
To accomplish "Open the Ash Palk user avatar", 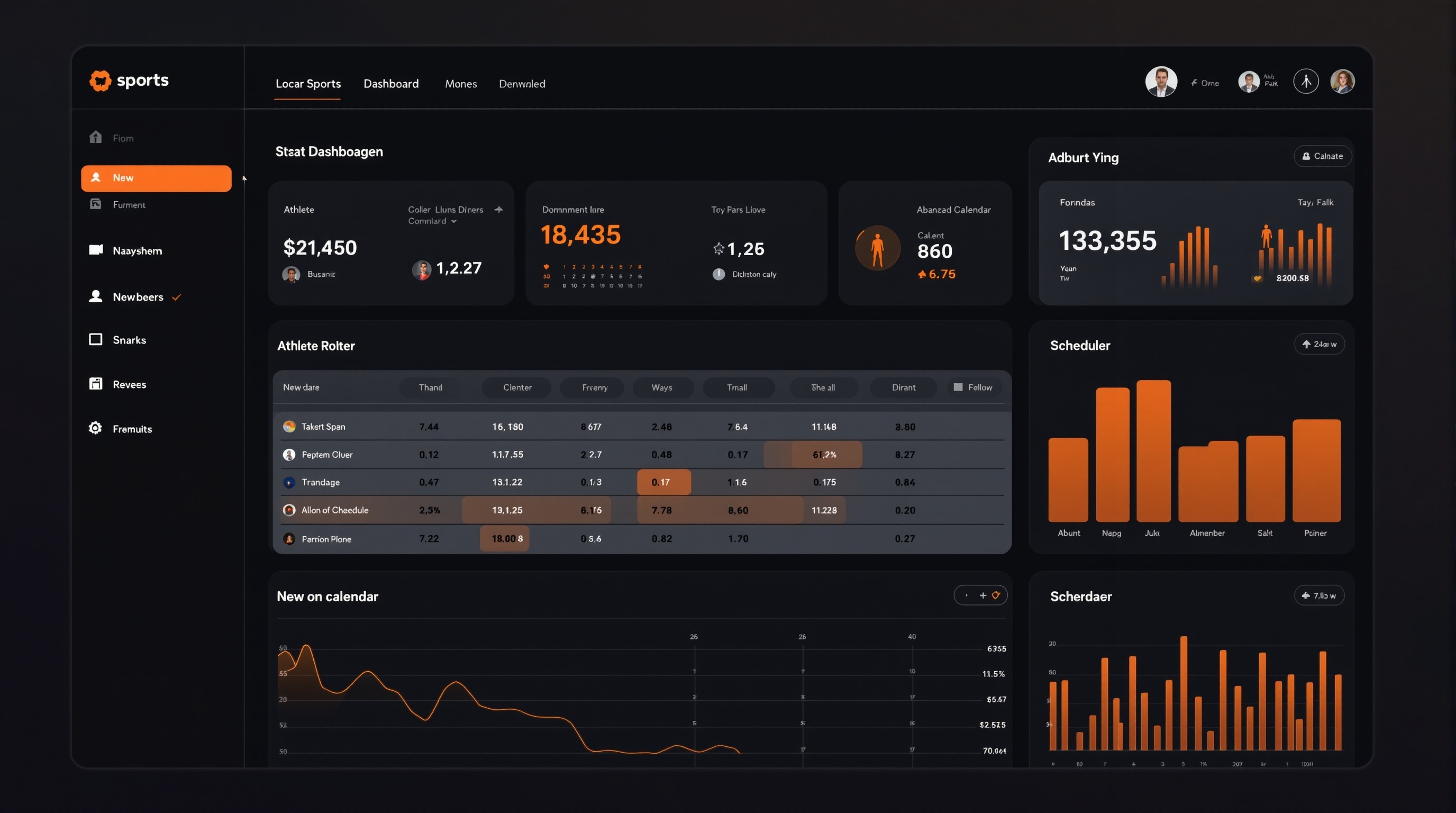I will coord(1249,82).
